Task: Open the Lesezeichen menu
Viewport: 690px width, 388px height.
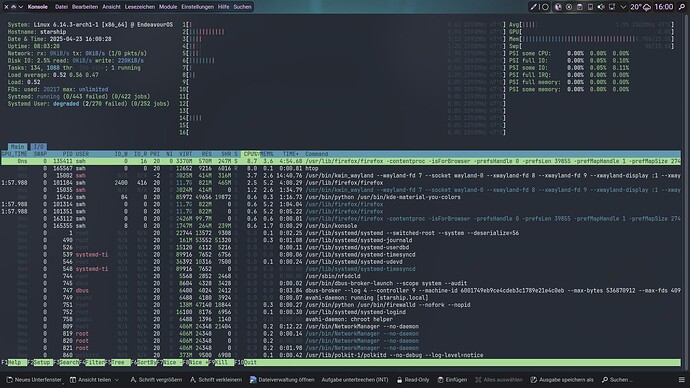Action: [x=140, y=7]
